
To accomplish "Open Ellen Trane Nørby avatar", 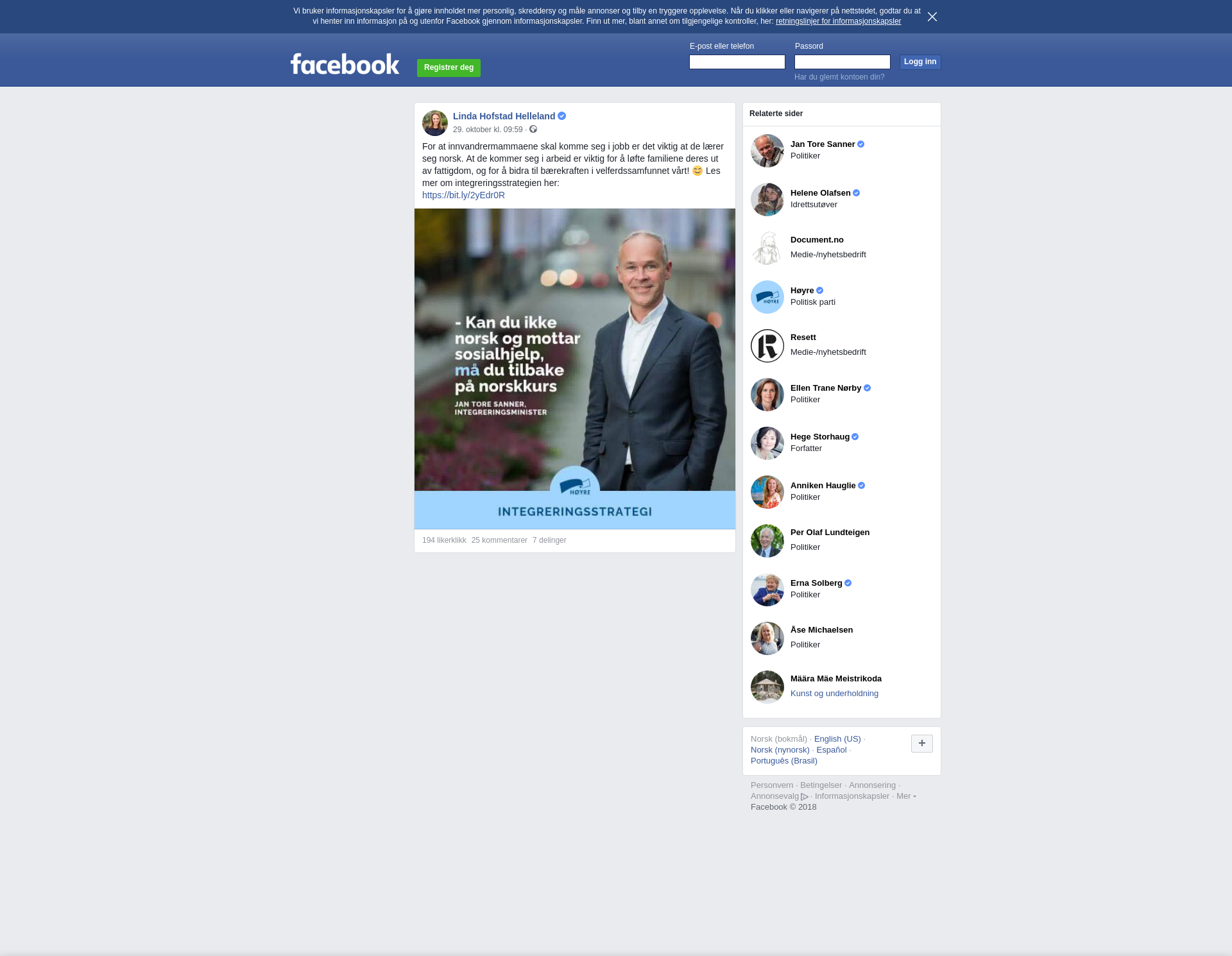I will [767, 395].
